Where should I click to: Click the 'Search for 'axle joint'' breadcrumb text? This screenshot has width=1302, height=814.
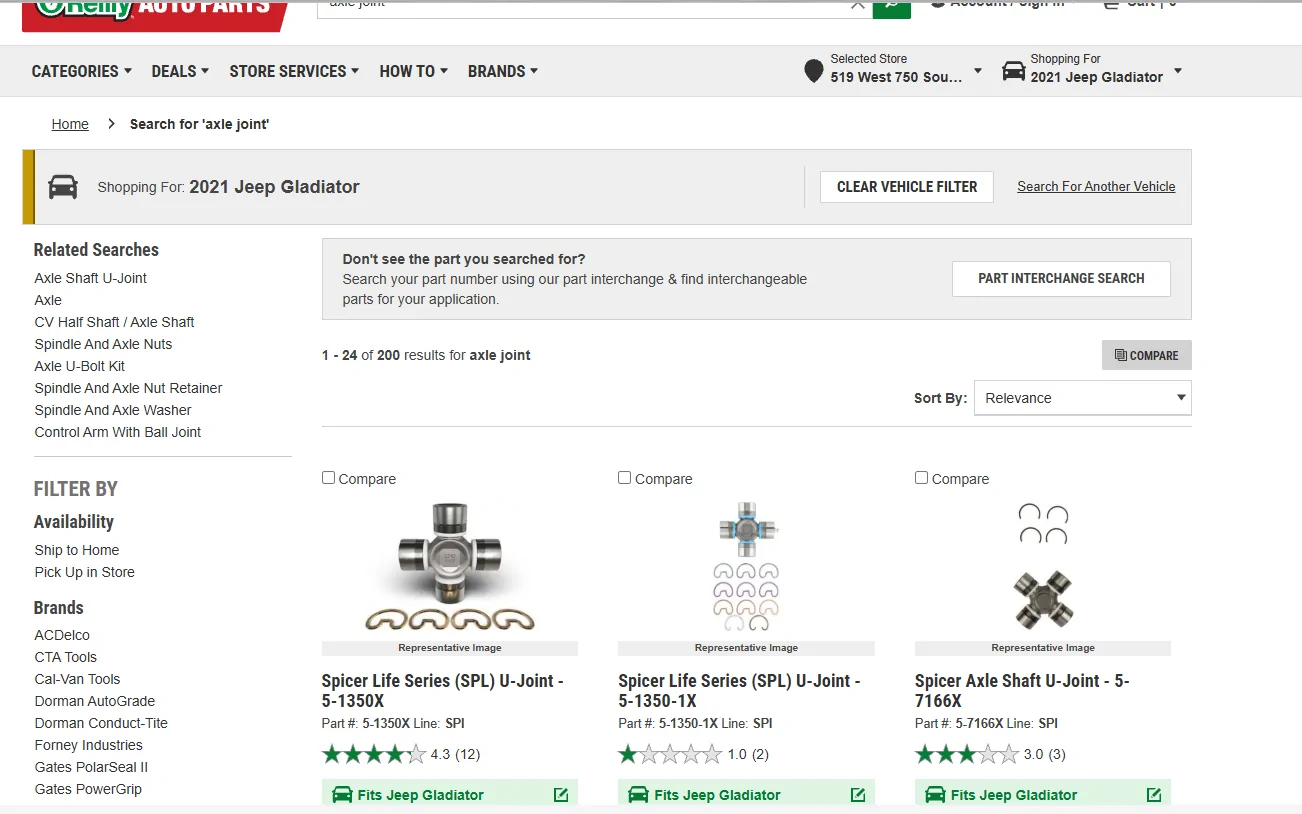click(x=200, y=124)
